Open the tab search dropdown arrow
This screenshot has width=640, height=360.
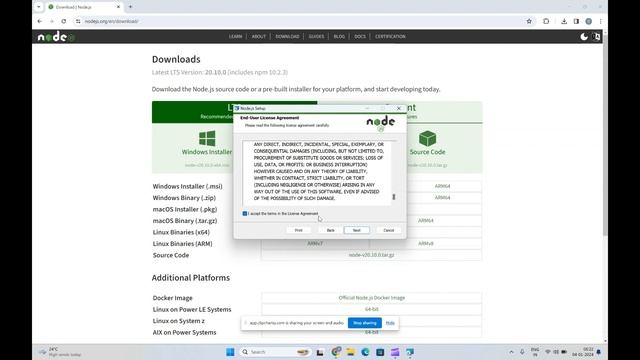39,7
